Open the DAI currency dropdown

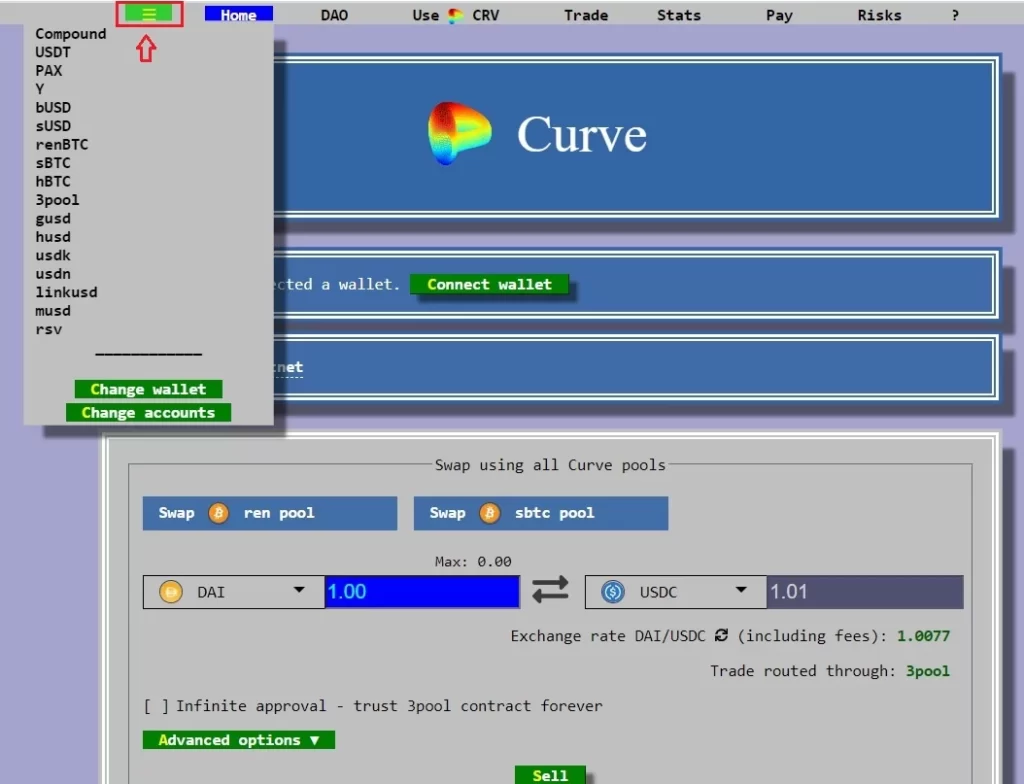click(x=298, y=591)
